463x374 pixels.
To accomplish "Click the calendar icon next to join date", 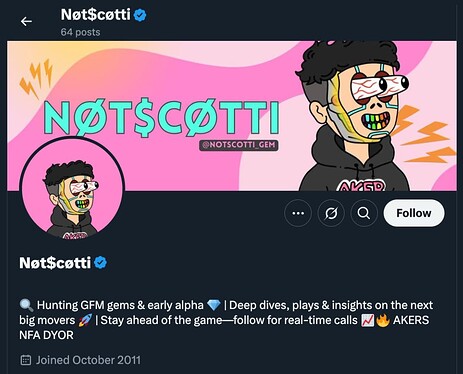I will [26, 360].
